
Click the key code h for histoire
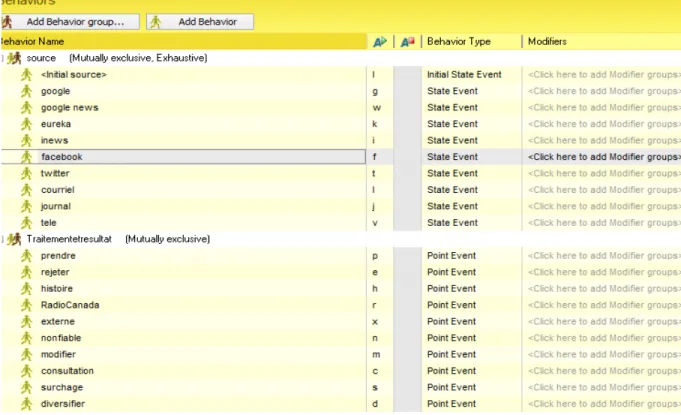click(375, 289)
